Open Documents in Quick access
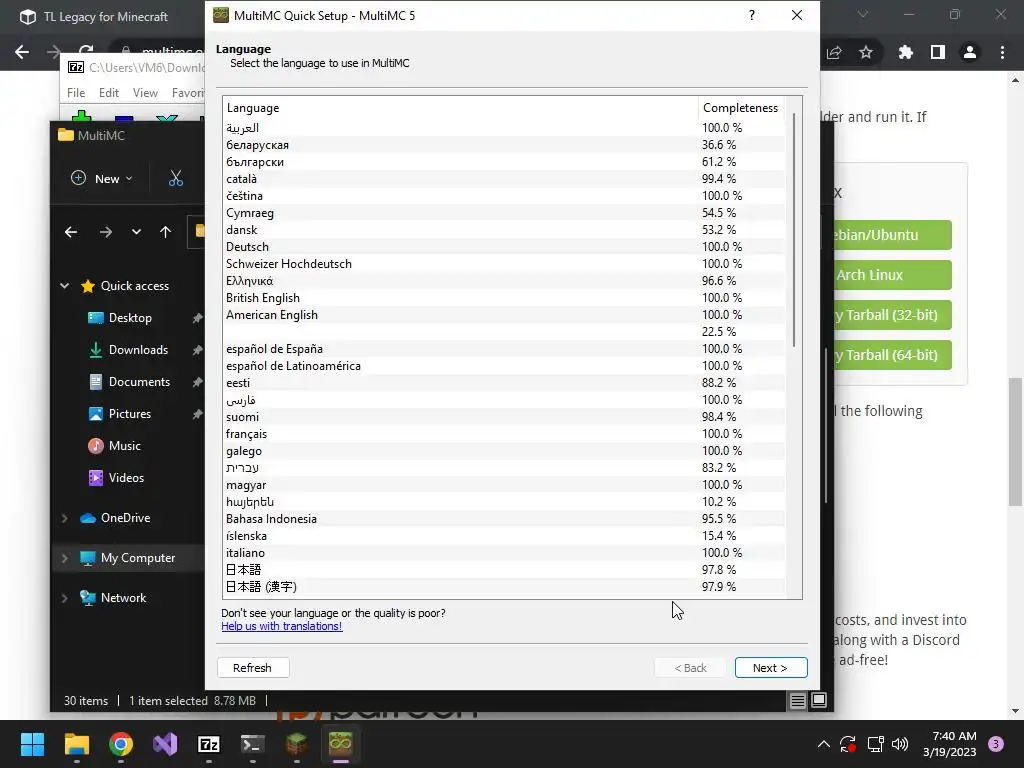Viewport: 1024px width, 768px height. click(139, 382)
